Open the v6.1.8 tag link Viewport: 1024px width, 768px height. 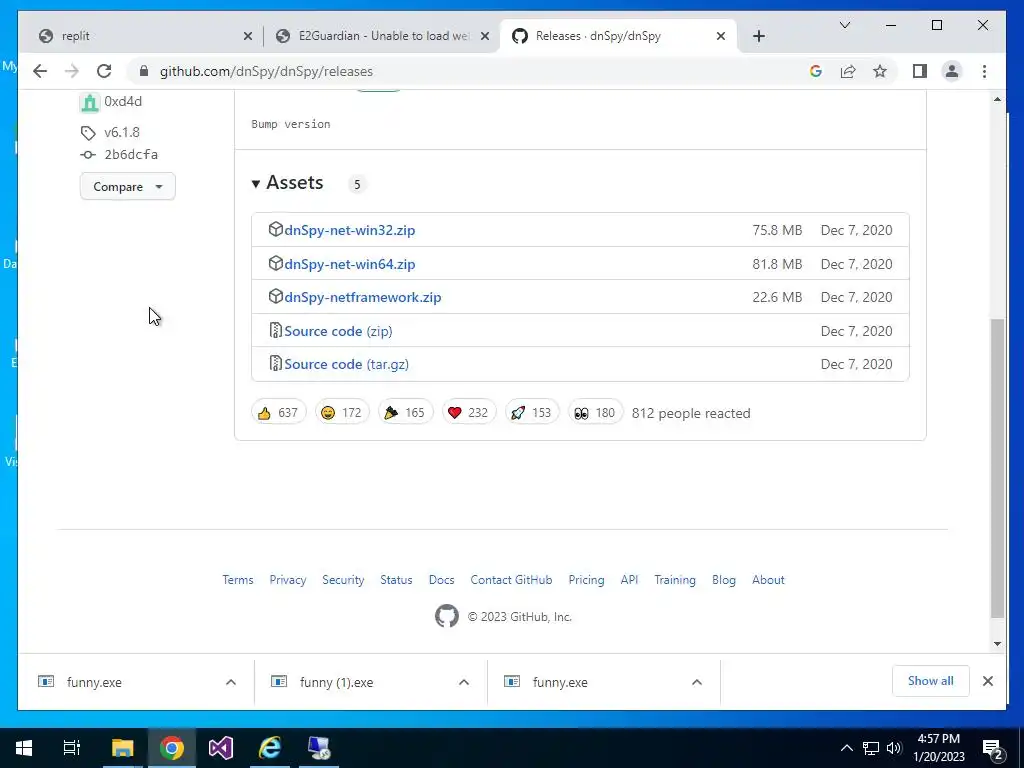click(122, 132)
